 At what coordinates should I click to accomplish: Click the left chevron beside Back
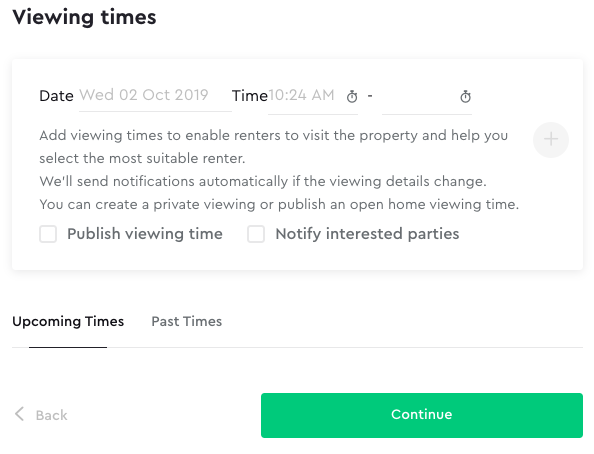[19, 414]
